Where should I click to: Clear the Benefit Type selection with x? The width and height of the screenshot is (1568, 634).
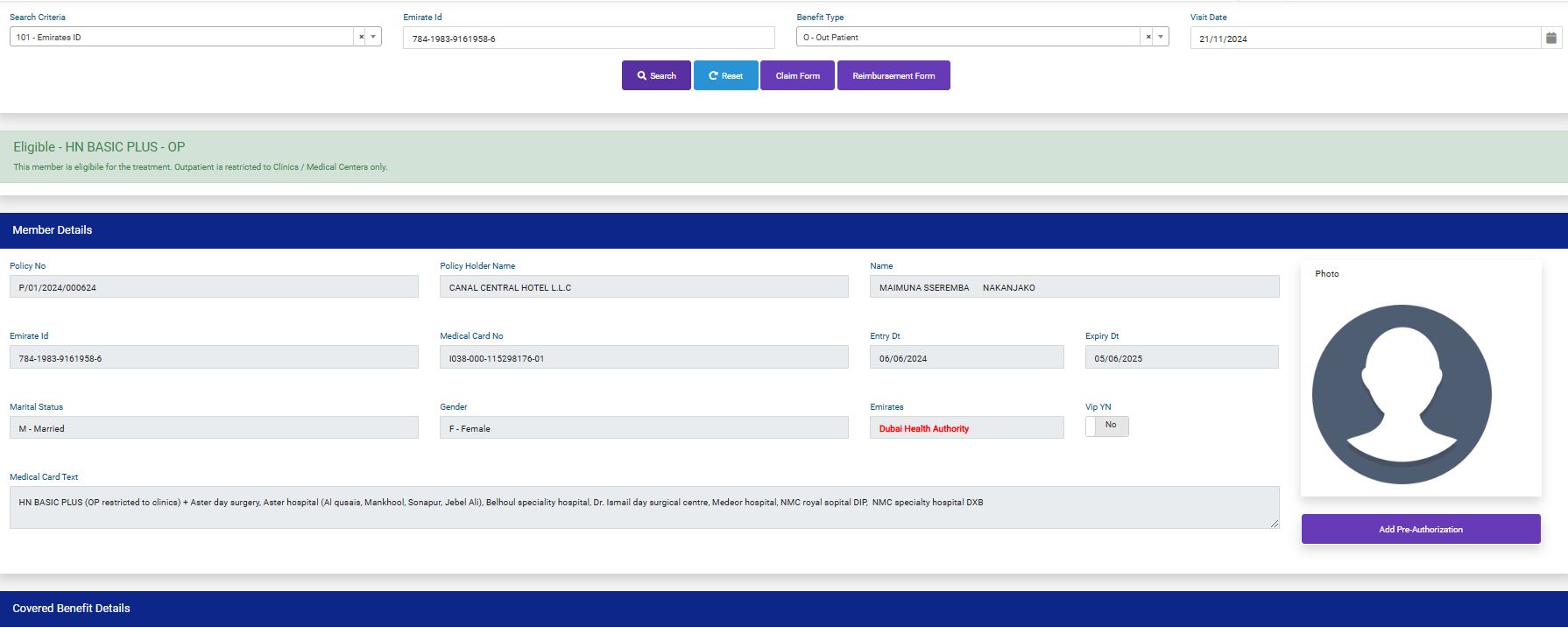click(x=1148, y=37)
